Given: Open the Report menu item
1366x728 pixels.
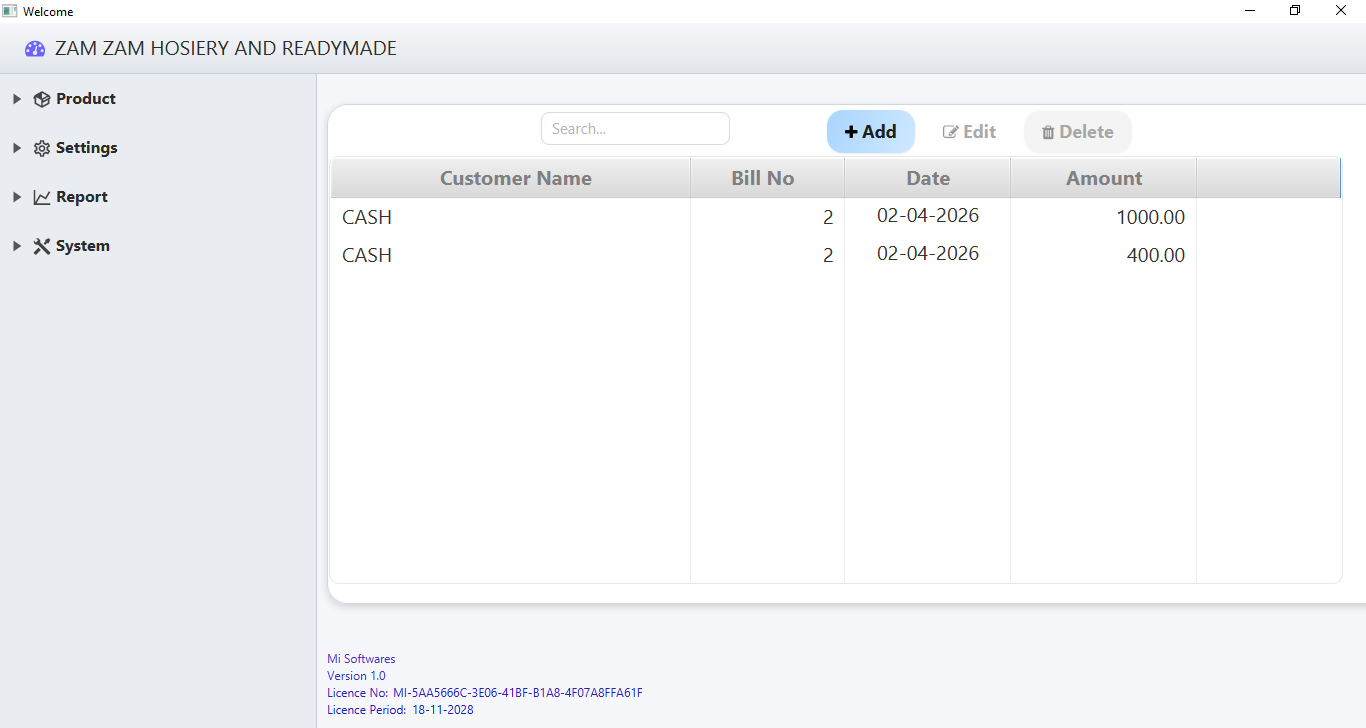Looking at the screenshot, I should pyautogui.click(x=80, y=196).
